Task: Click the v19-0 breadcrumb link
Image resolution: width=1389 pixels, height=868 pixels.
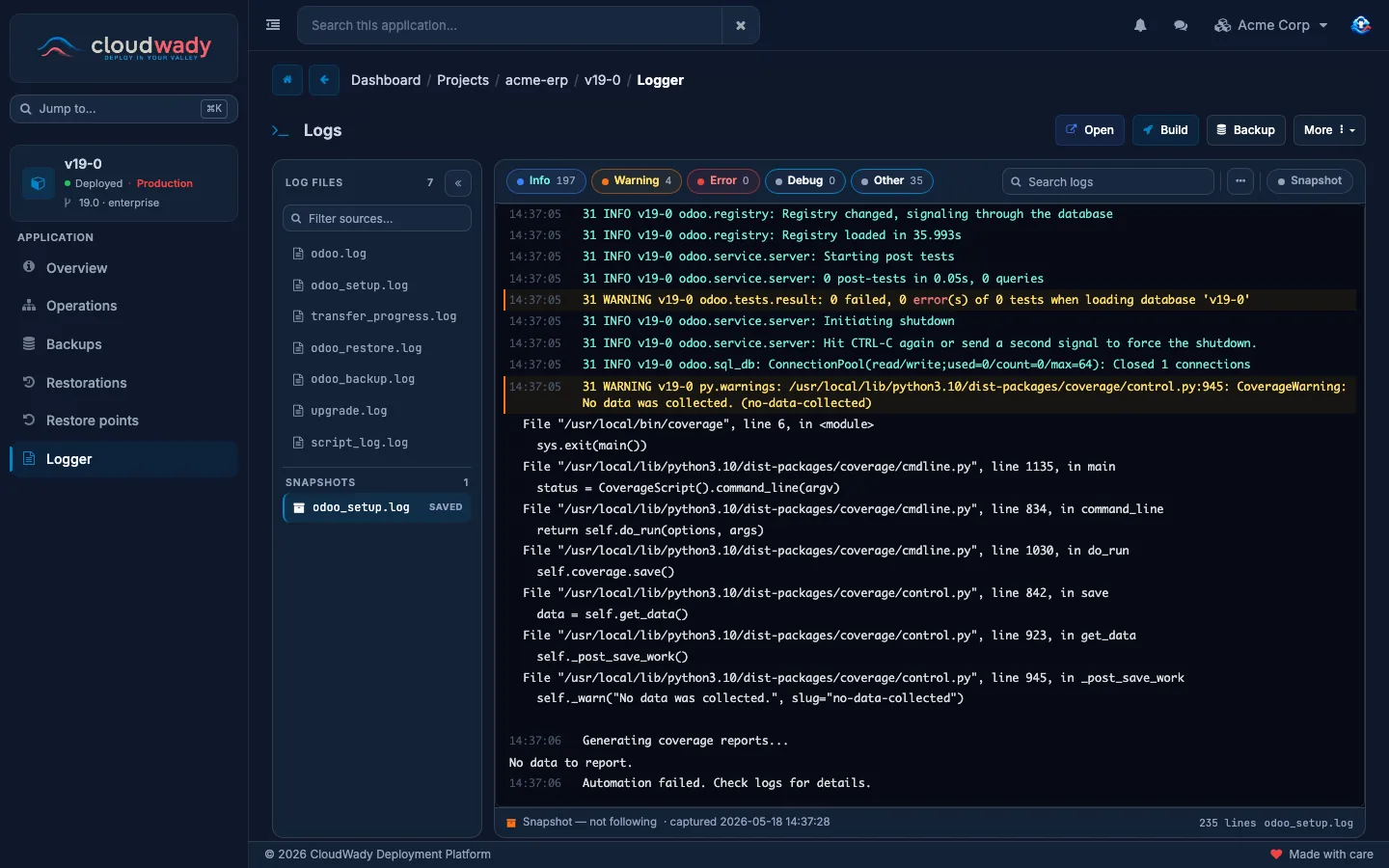Action: pos(602,80)
